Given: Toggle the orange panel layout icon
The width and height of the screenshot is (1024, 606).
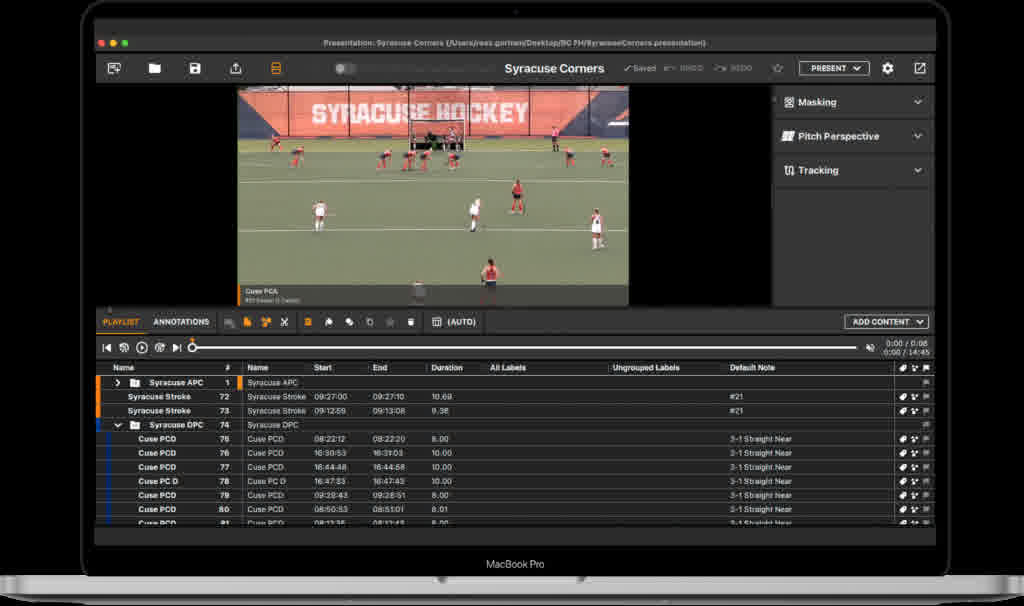Looking at the screenshot, I should pyautogui.click(x=276, y=68).
